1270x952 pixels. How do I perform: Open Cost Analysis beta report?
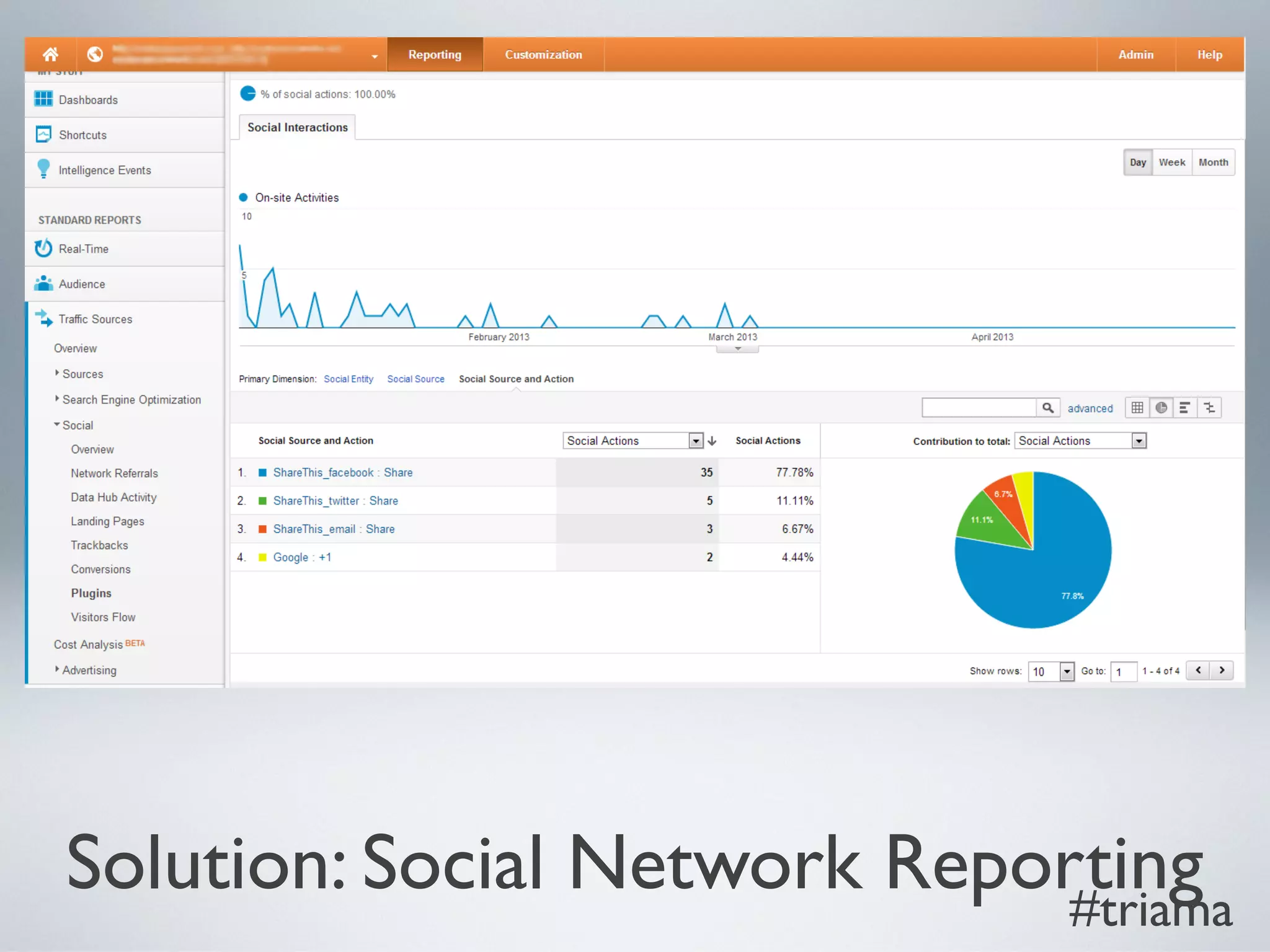(x=99, y=645)
